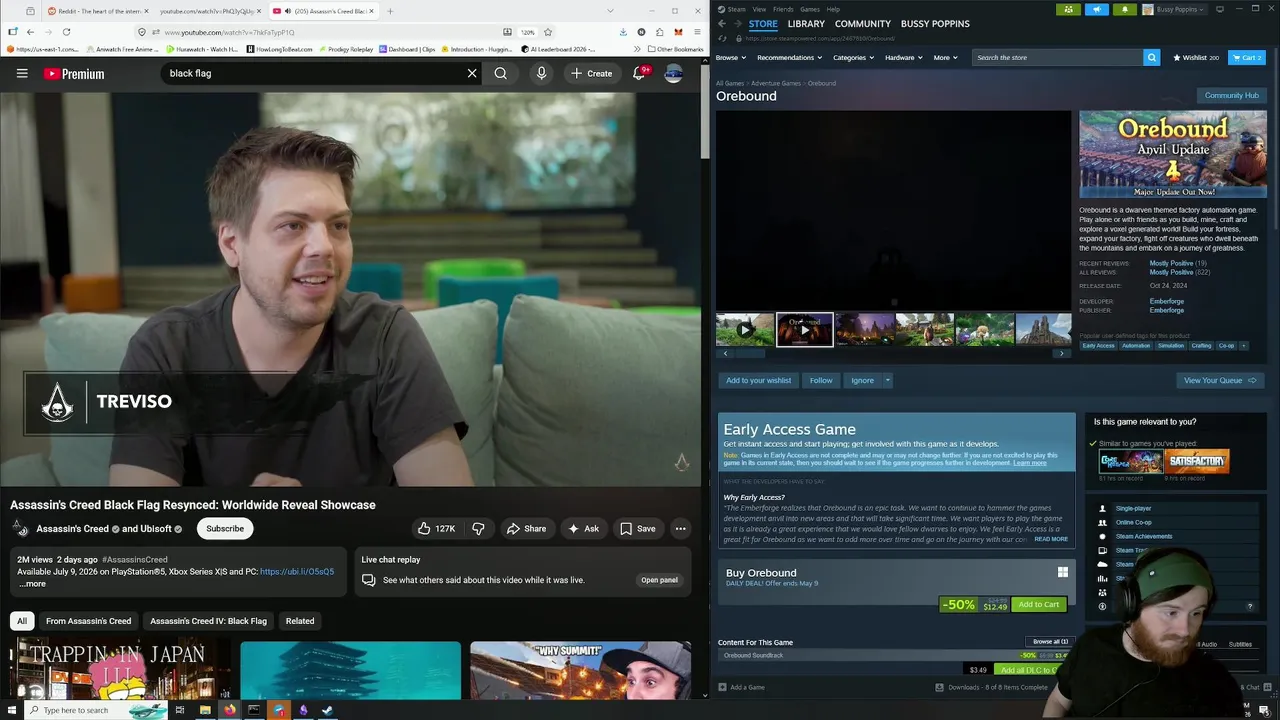Open Steam announcements megaphone button
The image size is (1280, 720).
pos(1096,9)
